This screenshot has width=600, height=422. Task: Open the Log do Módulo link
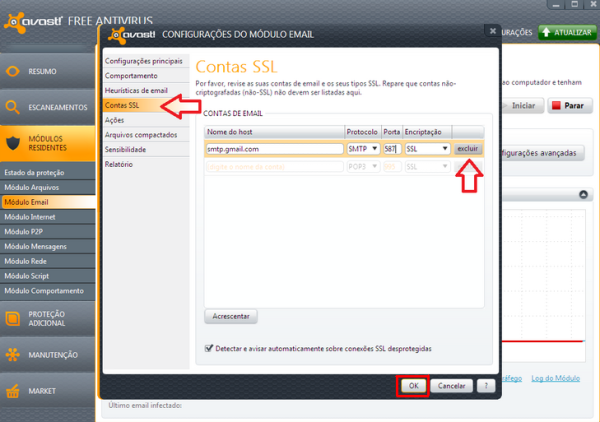pyautogui.click(x=556, y=378)
